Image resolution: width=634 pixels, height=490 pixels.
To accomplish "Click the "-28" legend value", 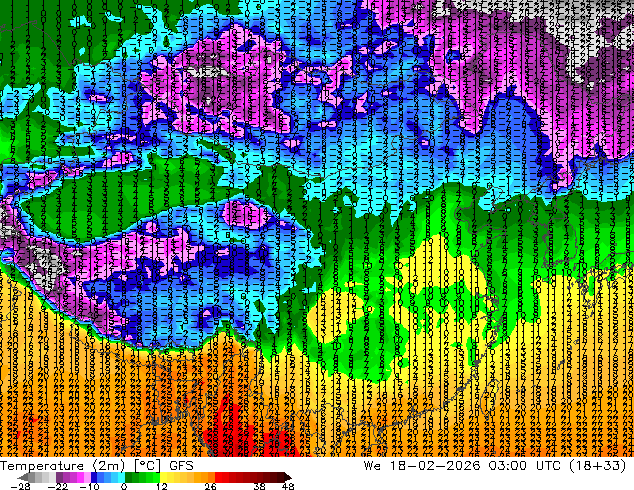I will [x=21, y=486].
